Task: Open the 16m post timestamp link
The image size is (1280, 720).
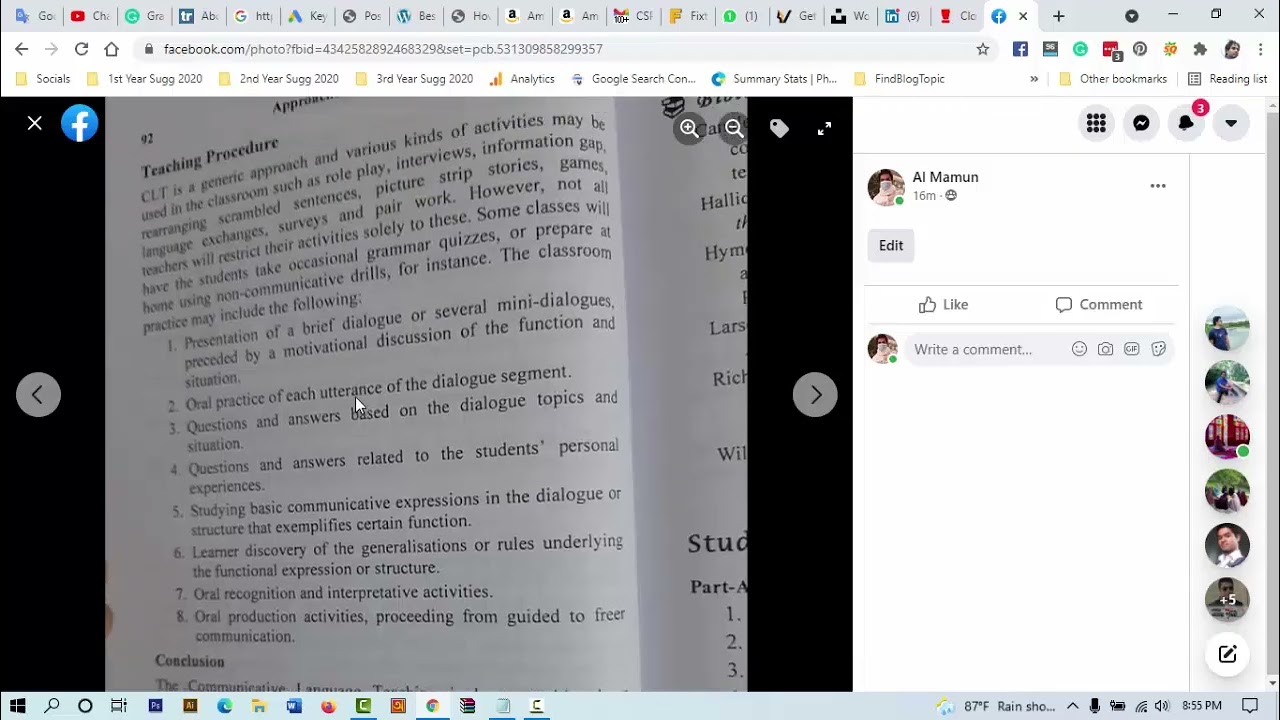Action: click(924, 196)
